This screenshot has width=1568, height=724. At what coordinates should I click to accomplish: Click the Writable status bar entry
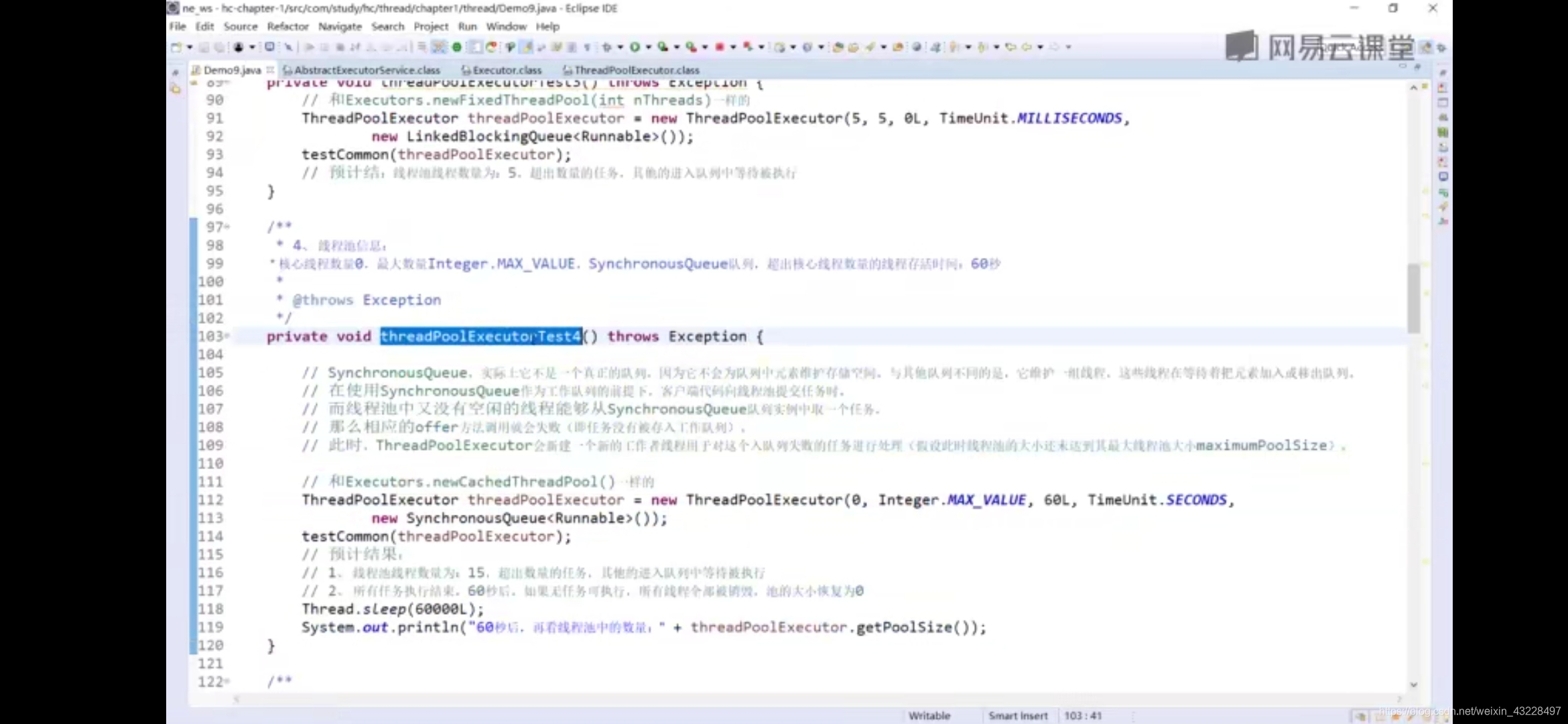[929, 715]
